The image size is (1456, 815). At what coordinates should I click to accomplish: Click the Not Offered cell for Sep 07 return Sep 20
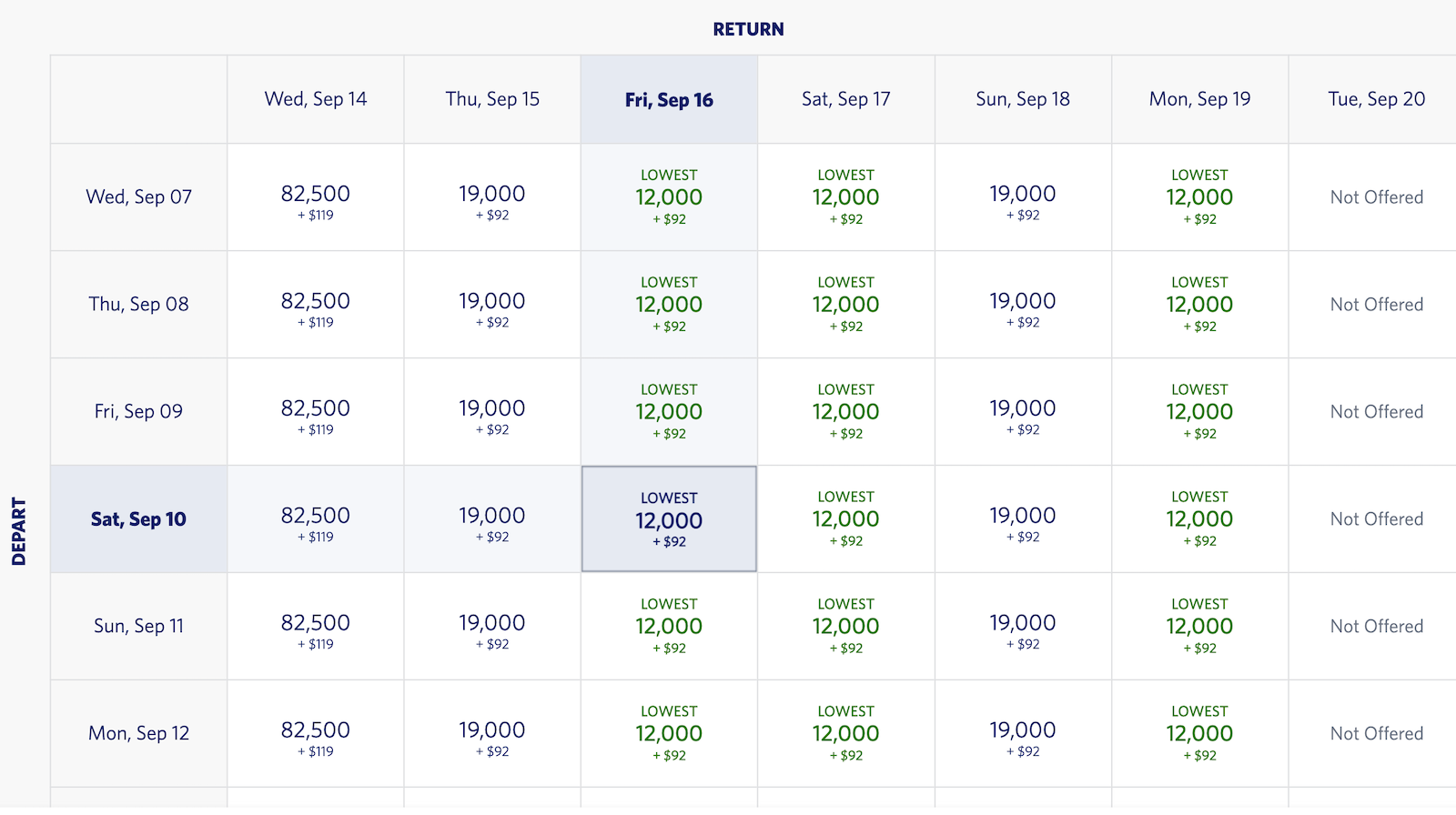1375,196
